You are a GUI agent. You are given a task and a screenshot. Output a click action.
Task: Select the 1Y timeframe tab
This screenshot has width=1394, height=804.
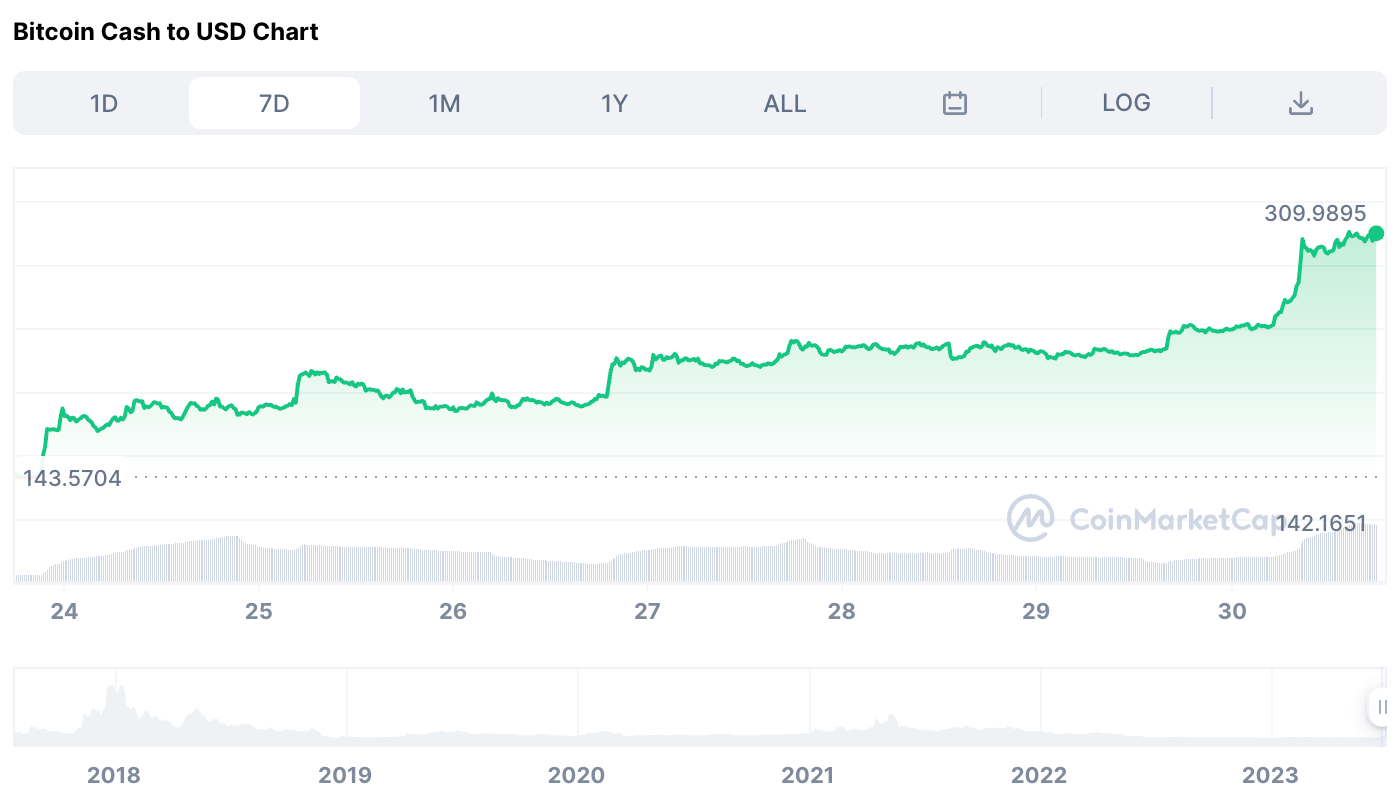pyautogui.click(x=614, y=102)
